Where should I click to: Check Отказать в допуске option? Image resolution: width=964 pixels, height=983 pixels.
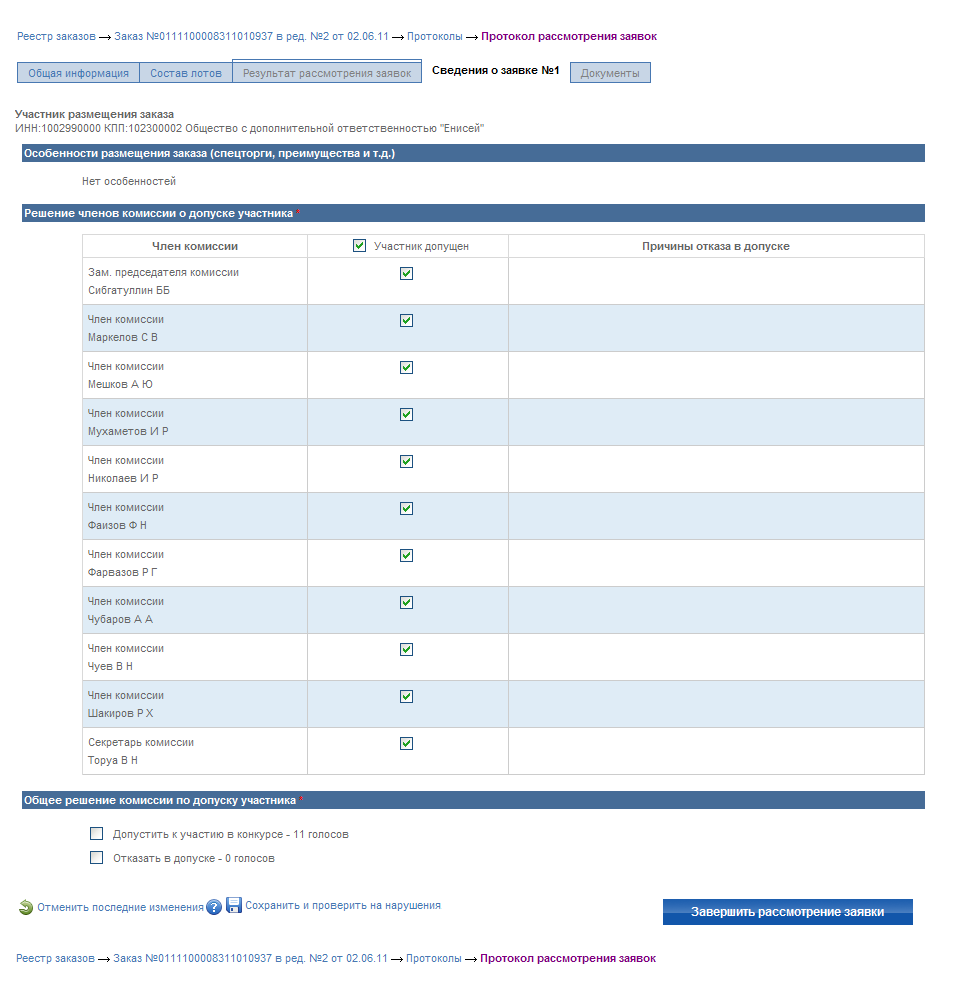[97, 858]
